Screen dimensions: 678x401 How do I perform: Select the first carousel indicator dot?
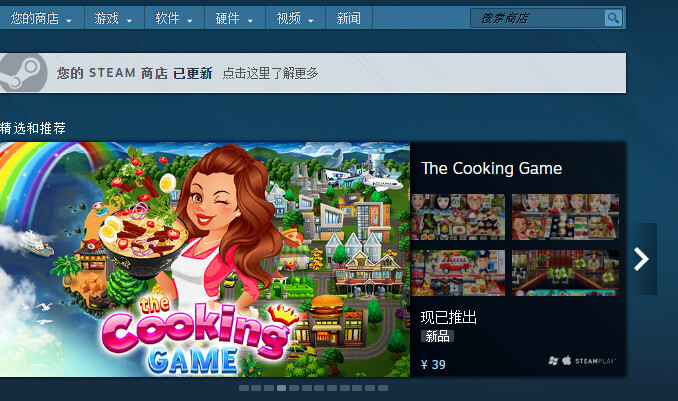244,388
